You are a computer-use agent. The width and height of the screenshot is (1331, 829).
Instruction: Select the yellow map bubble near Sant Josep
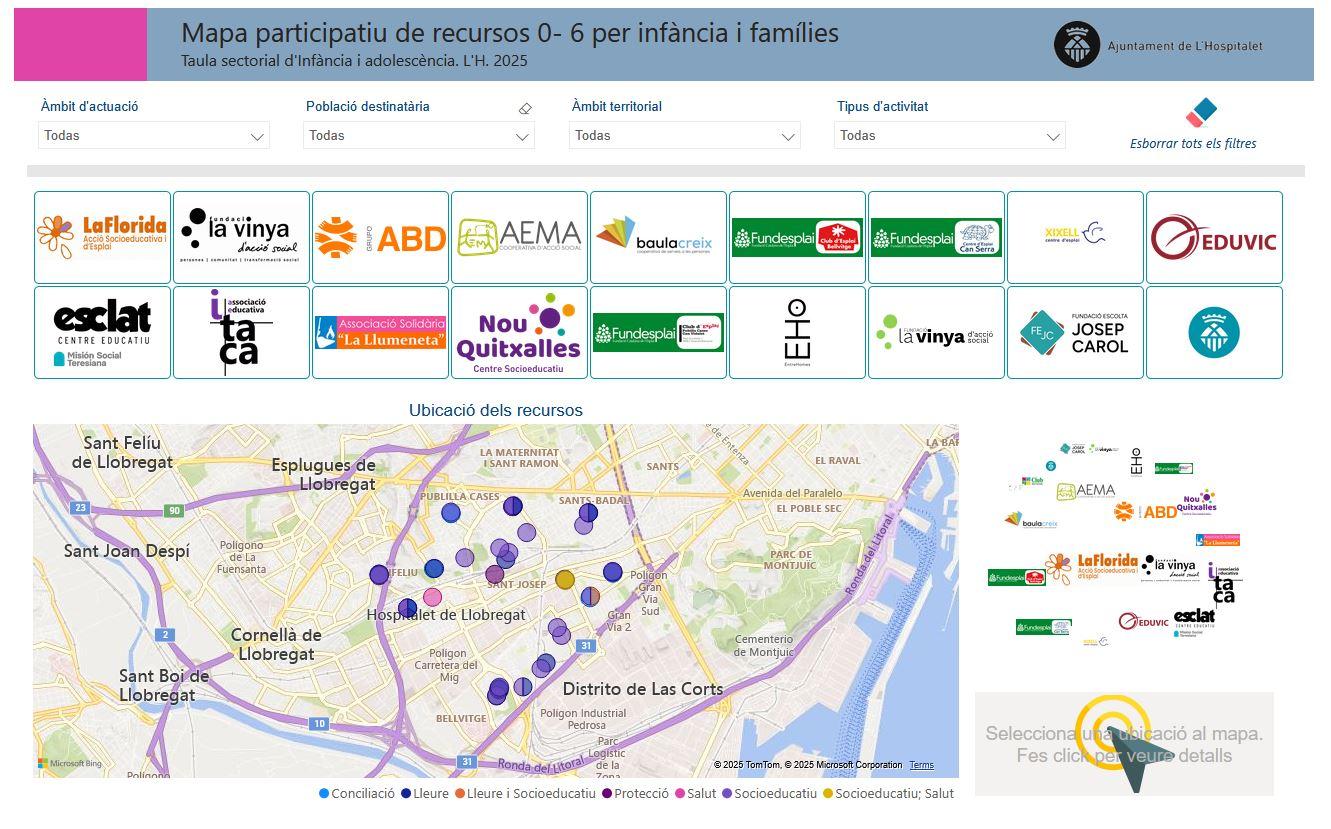564,580
